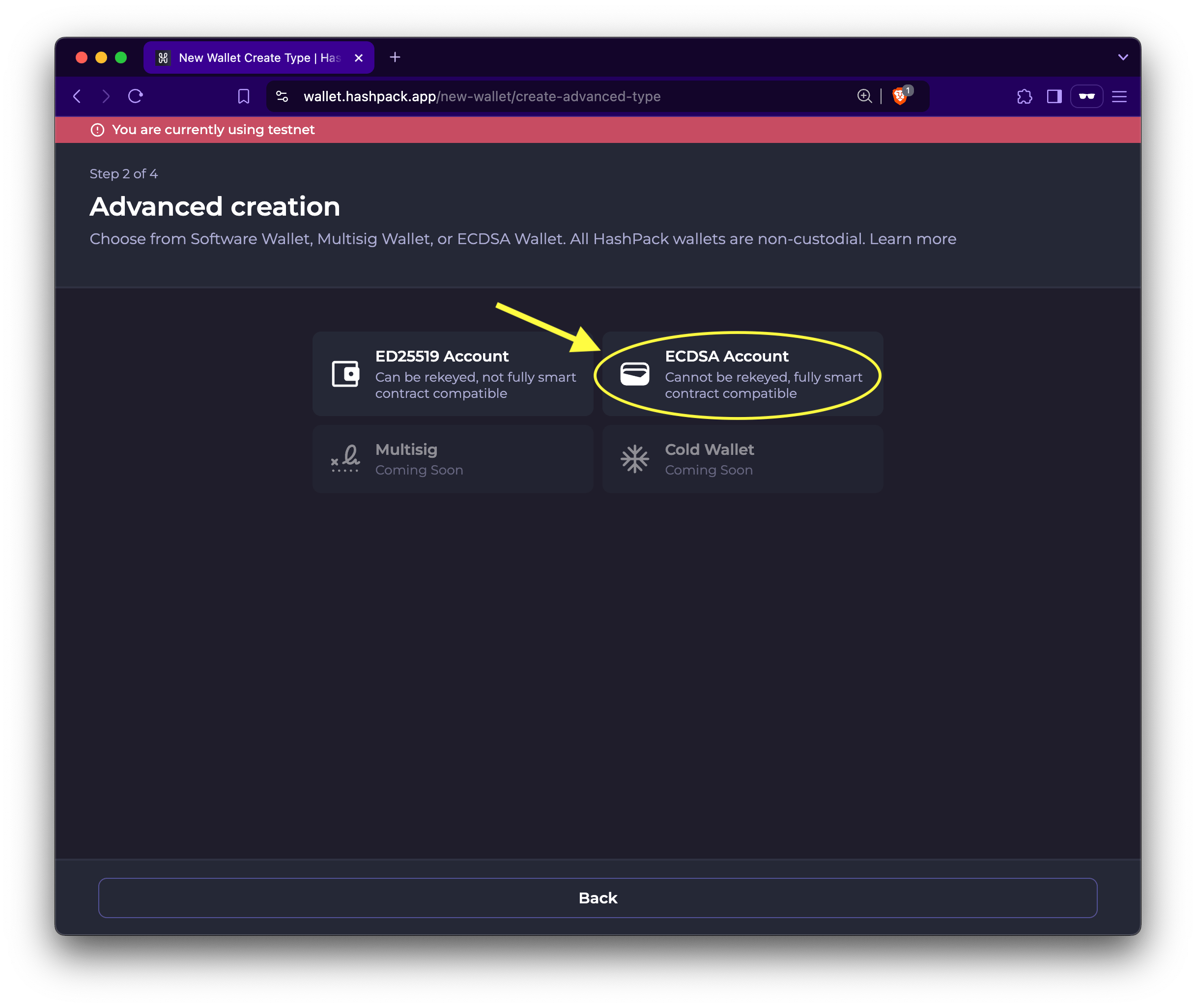Select the New Wallet Create Type tab
The width and height of the screenshot is (1196, 1008).
tap(259, 57)
